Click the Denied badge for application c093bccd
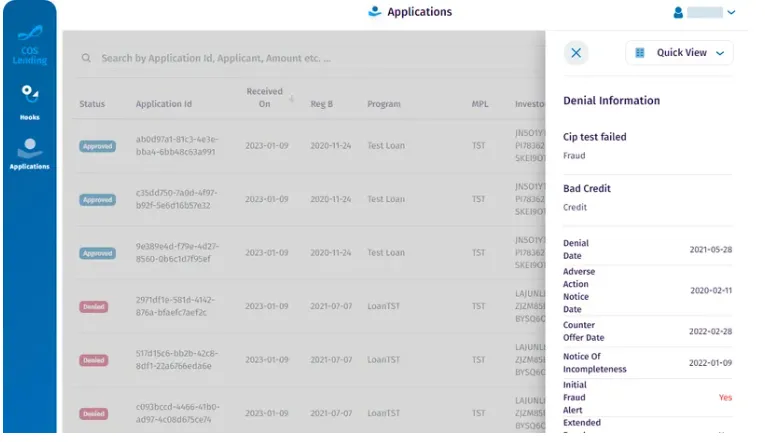Image resolution: width=765 pixels, height=442 pixels. (94, 414)
